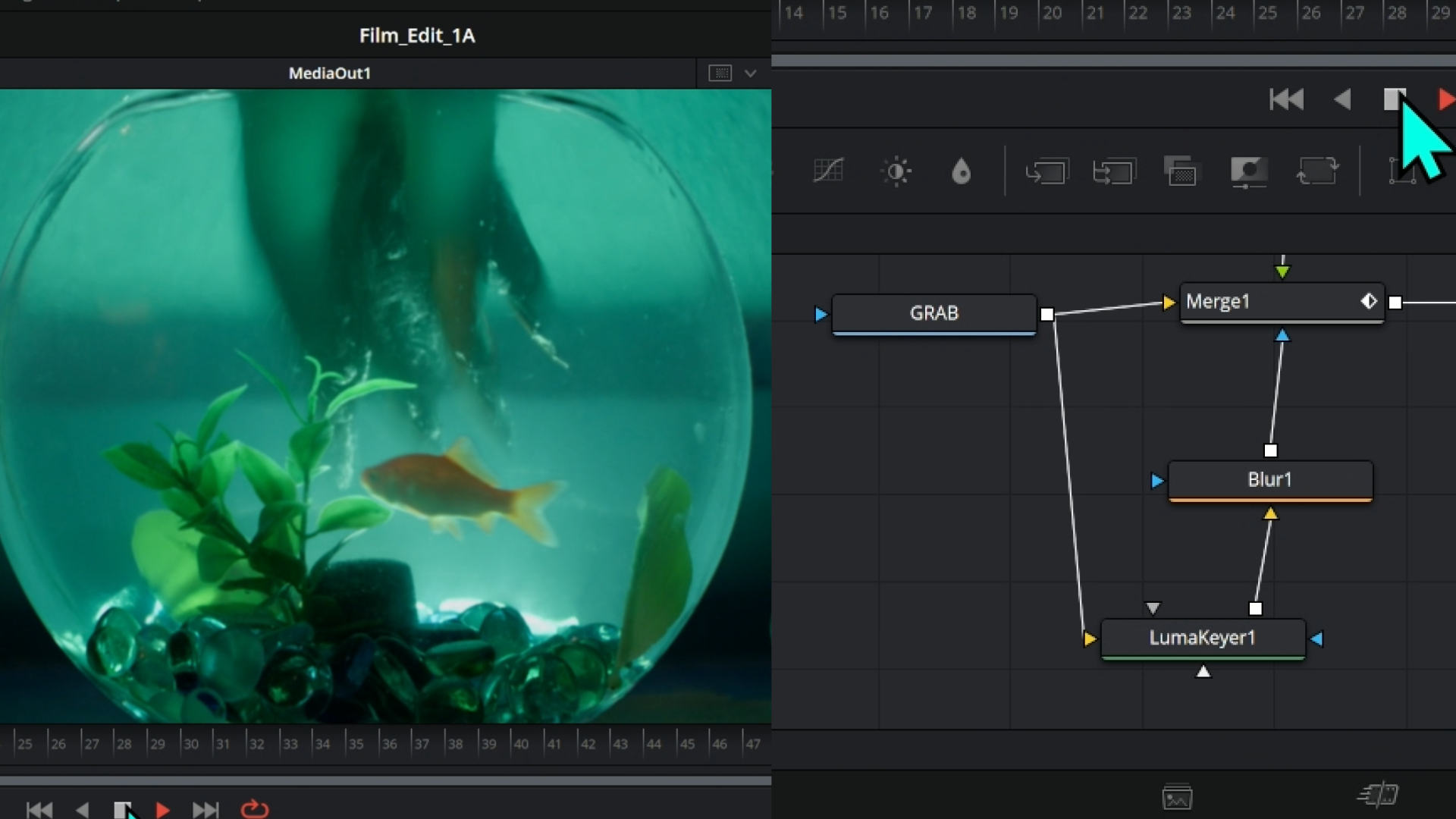The width and height of the screenshot is (1456, 819).
Task: Add Channel Booleans tool from toolbar
Action: 1114,171
